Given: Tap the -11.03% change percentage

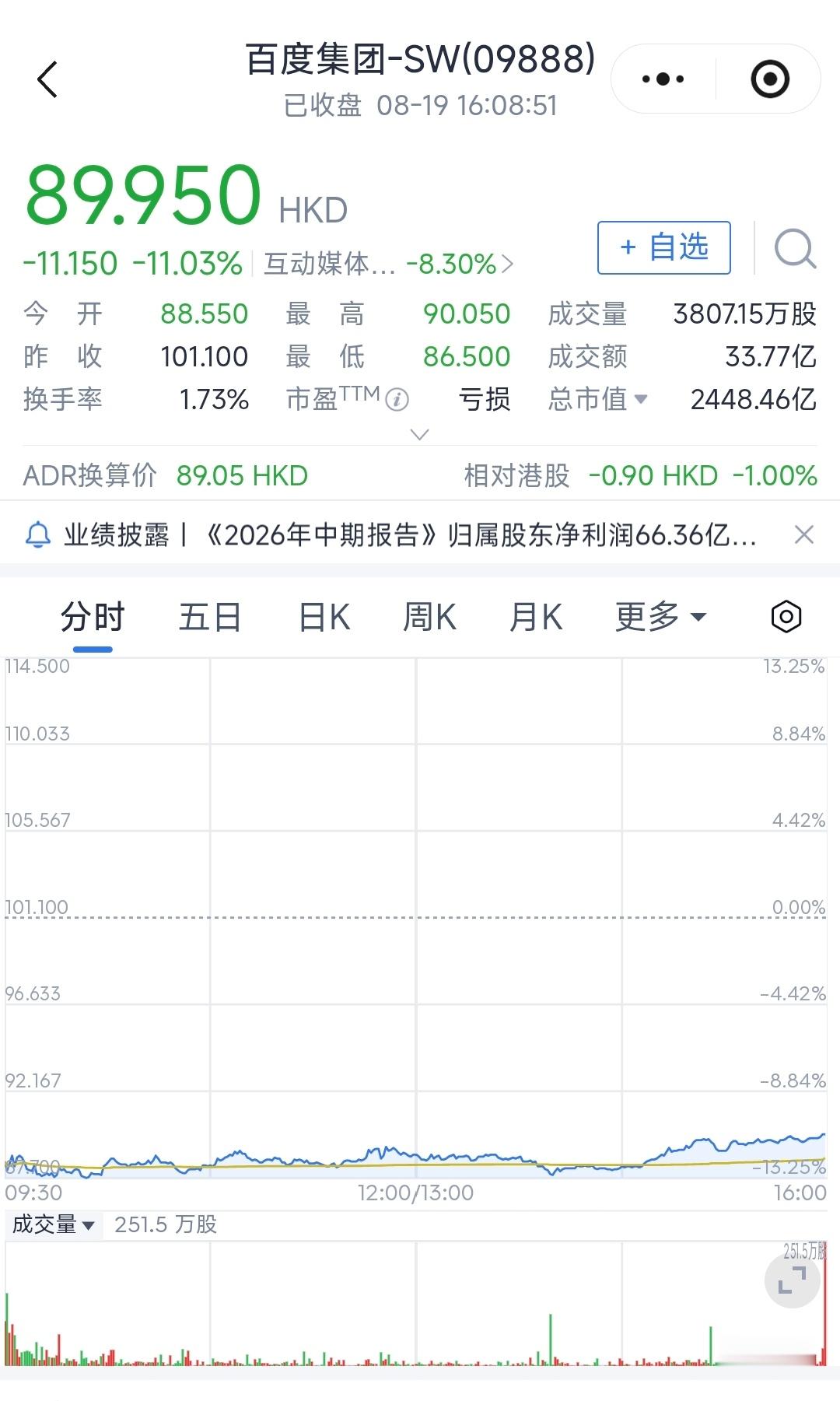Looking at the screenshot, I should [x=187, y=264].
